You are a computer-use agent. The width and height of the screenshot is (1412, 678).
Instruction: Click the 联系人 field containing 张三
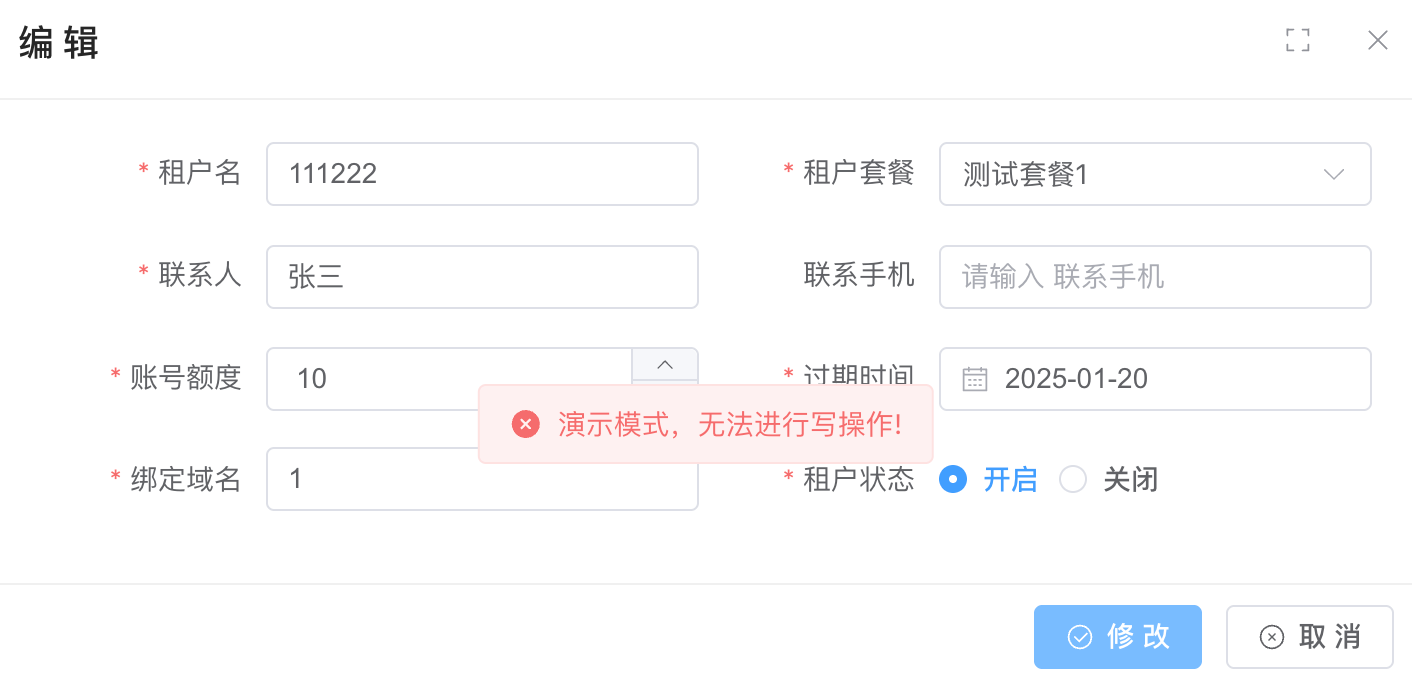pos(481,277)
